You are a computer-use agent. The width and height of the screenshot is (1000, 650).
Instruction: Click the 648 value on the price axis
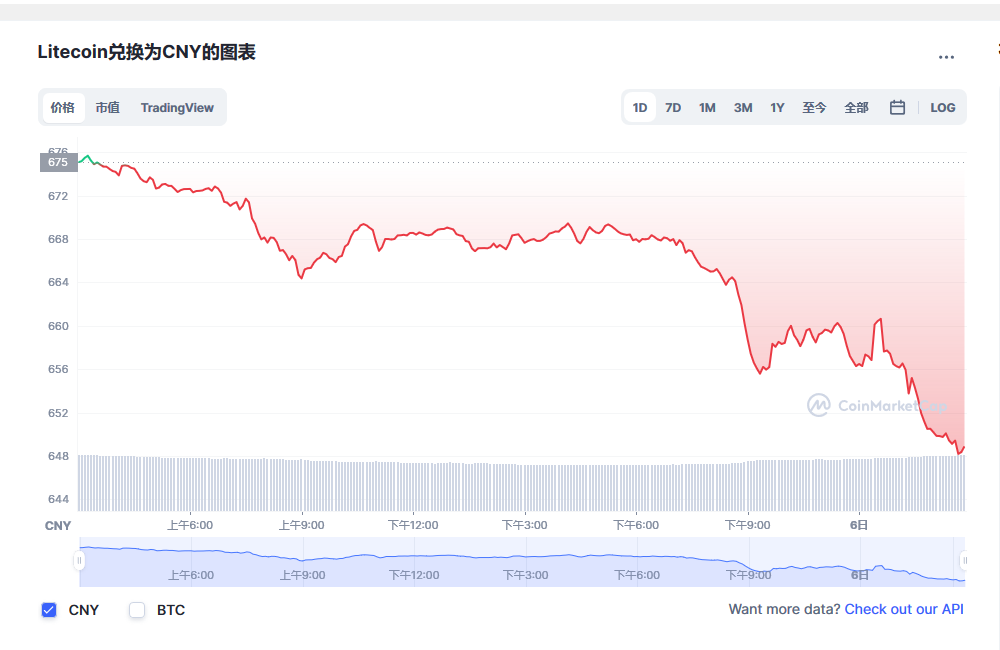[58, 456]
